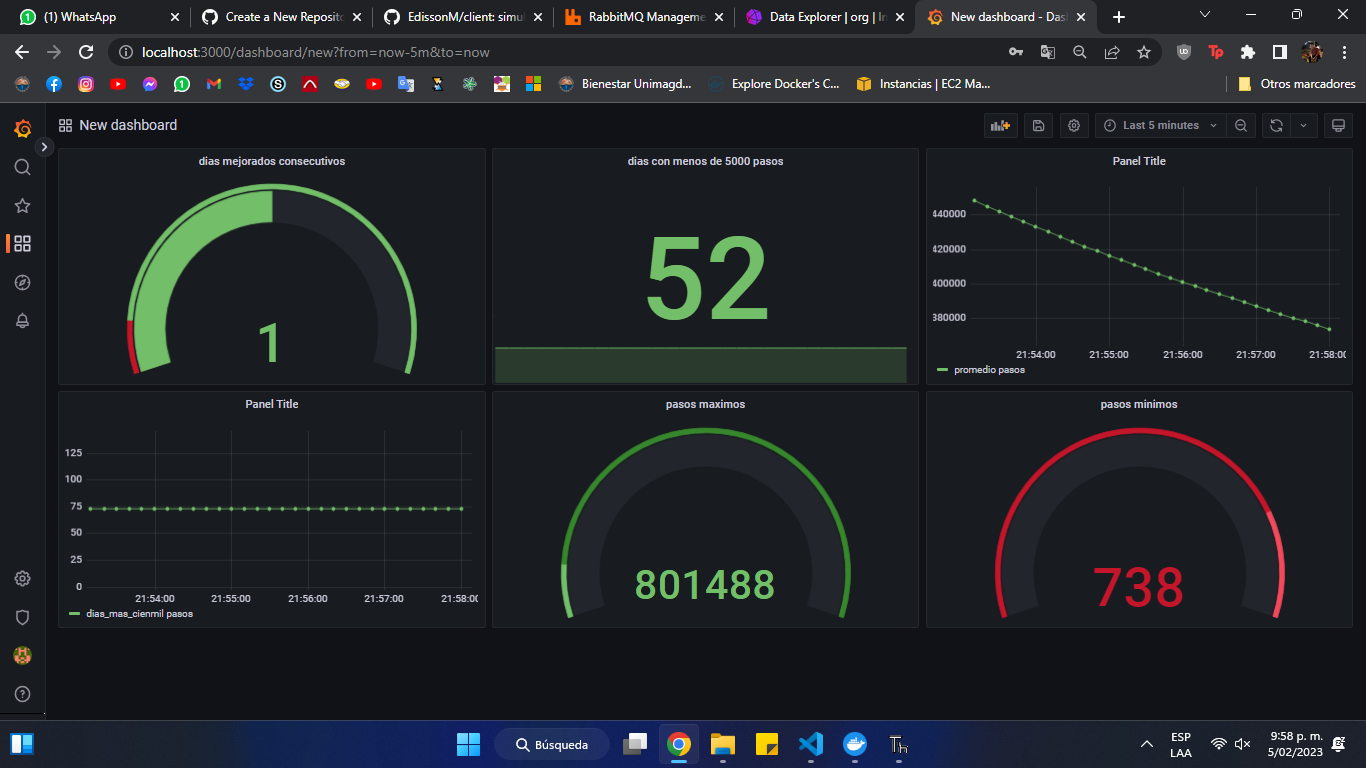Save the dashboard with the floppy icon

tap(1038, 125)
